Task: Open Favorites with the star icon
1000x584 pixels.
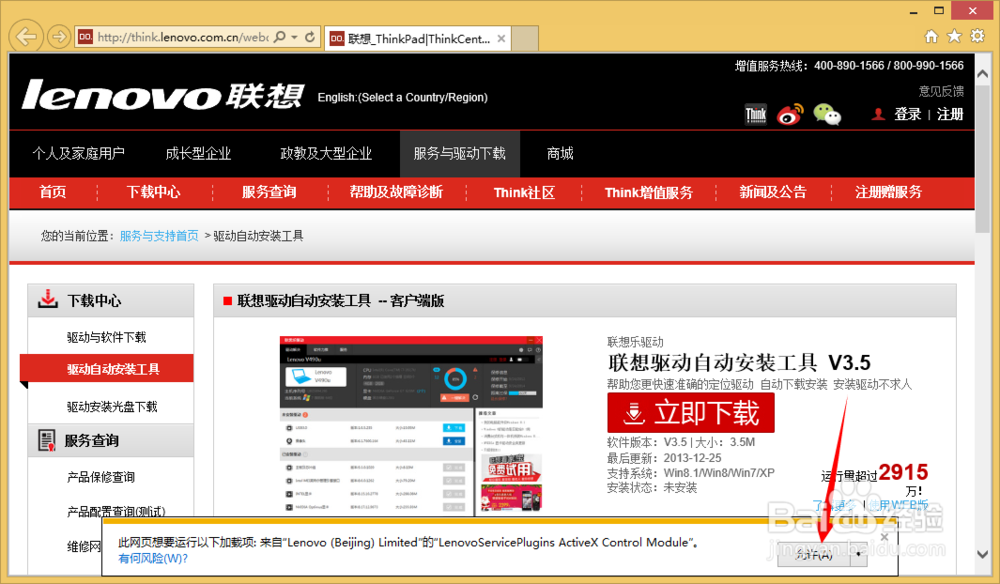Action: click(954, 36)
